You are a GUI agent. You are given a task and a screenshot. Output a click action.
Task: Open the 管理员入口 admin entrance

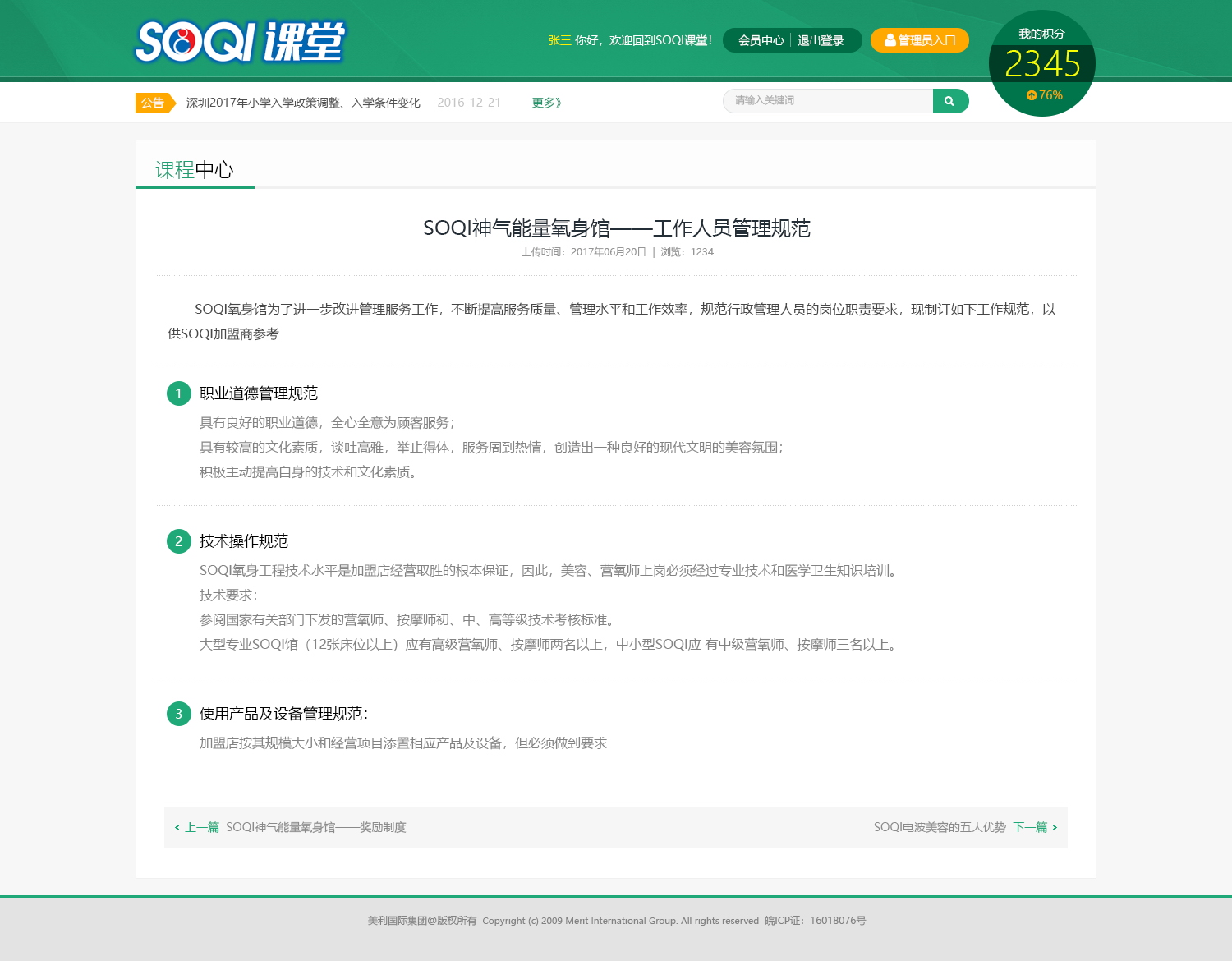(920, 40)
